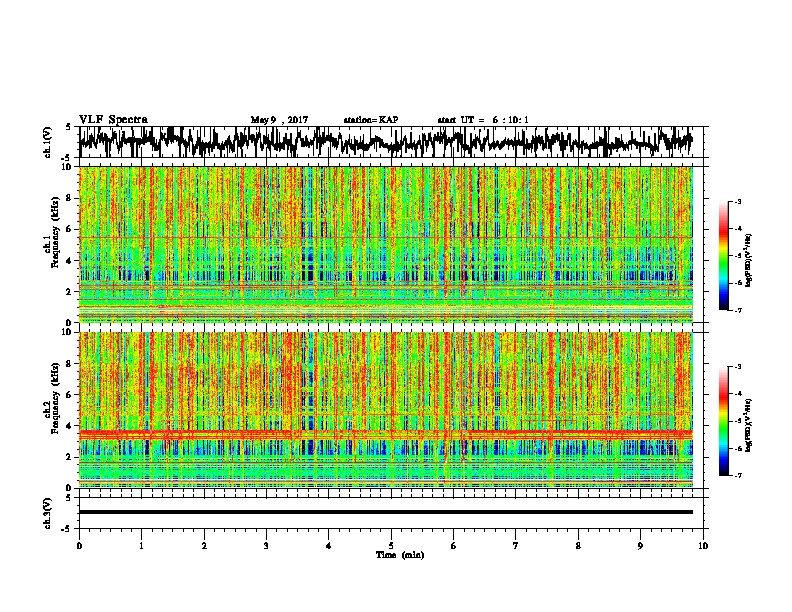Click the "7" tick on the time axis
Screen dimensions: 792x612
coord(516,546)
